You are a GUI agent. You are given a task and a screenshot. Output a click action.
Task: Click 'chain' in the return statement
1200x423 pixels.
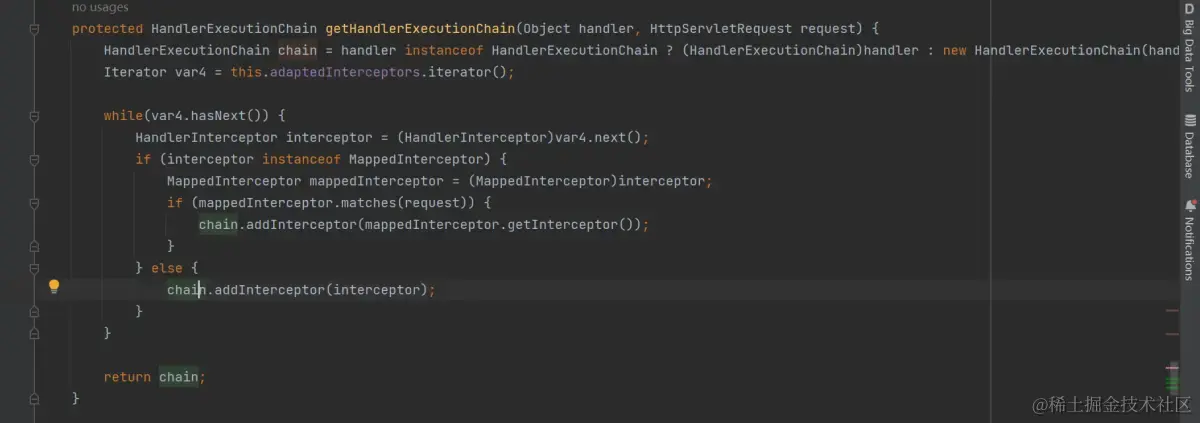pyautogui.click(x=179, y=377)
